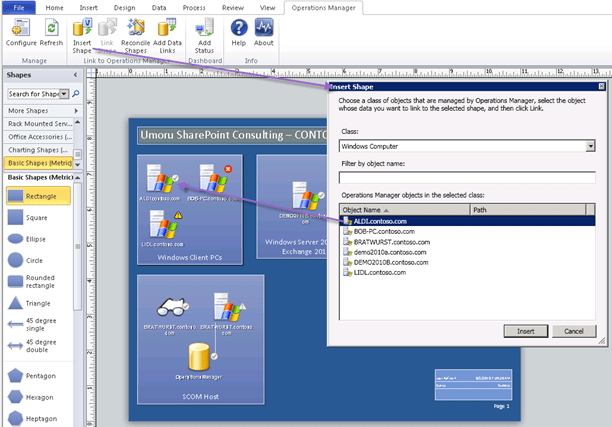Click the BOB-PC computer with the red error badge
Viewport: 612px width, 427px height.
tap(213, 180)
